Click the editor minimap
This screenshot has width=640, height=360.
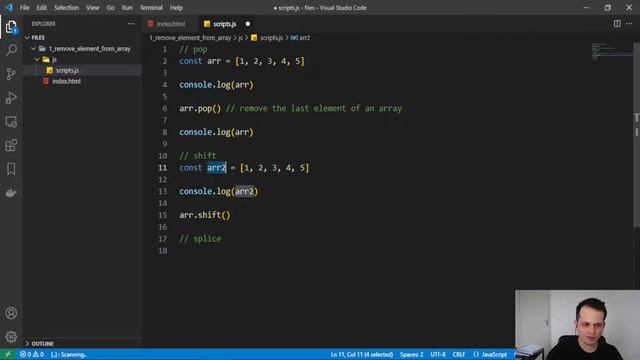pos(611,51)
